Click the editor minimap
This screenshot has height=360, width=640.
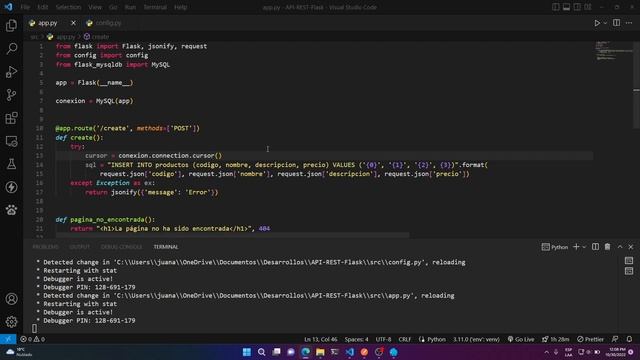click(x=612, y=51)
